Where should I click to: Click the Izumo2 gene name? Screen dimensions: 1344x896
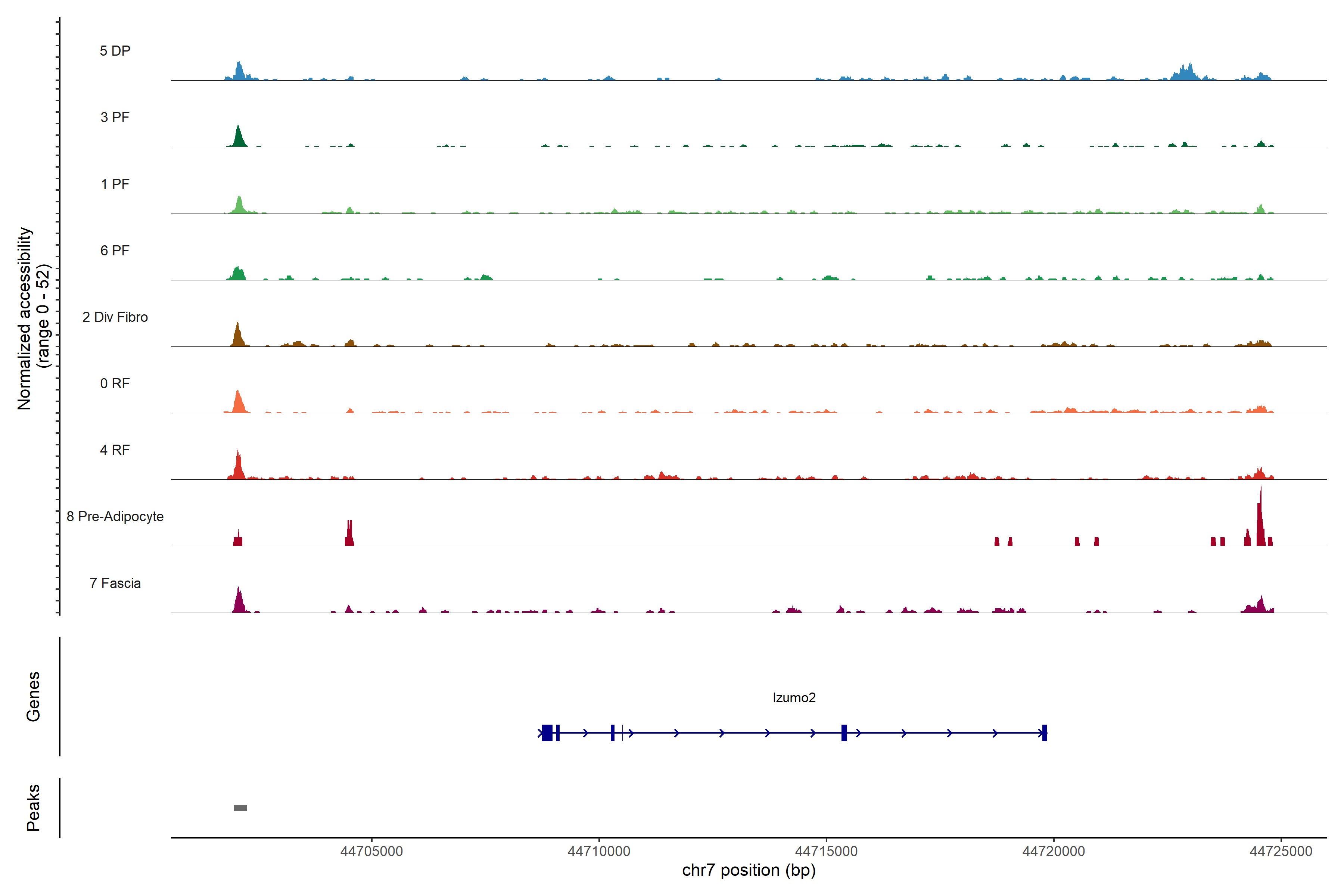[794, 698]
